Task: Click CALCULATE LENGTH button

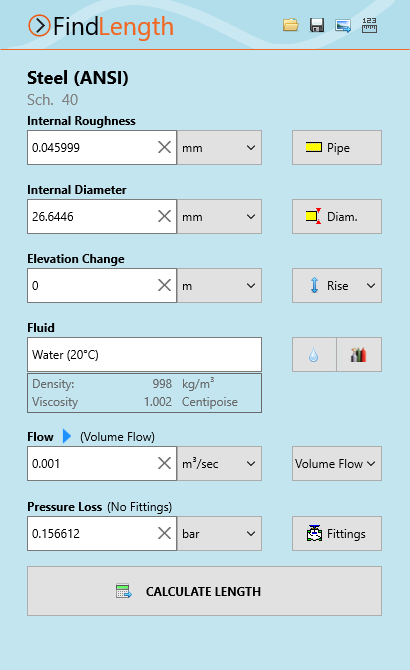Action: click(205, 591)
